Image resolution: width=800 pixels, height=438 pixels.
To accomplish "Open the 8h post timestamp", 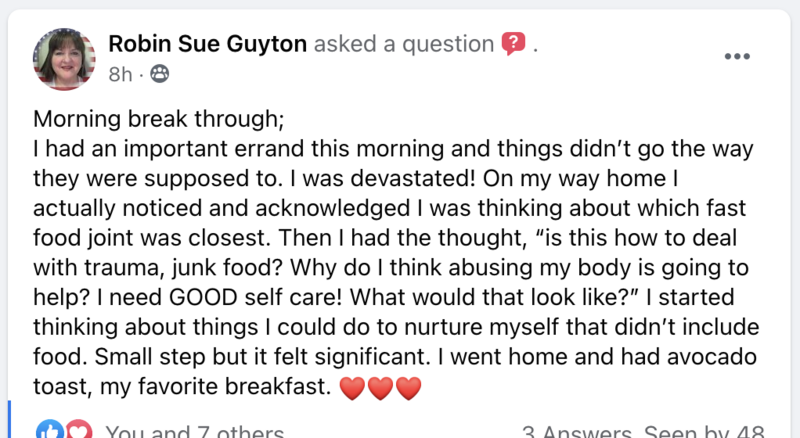I will coord(120,75).
